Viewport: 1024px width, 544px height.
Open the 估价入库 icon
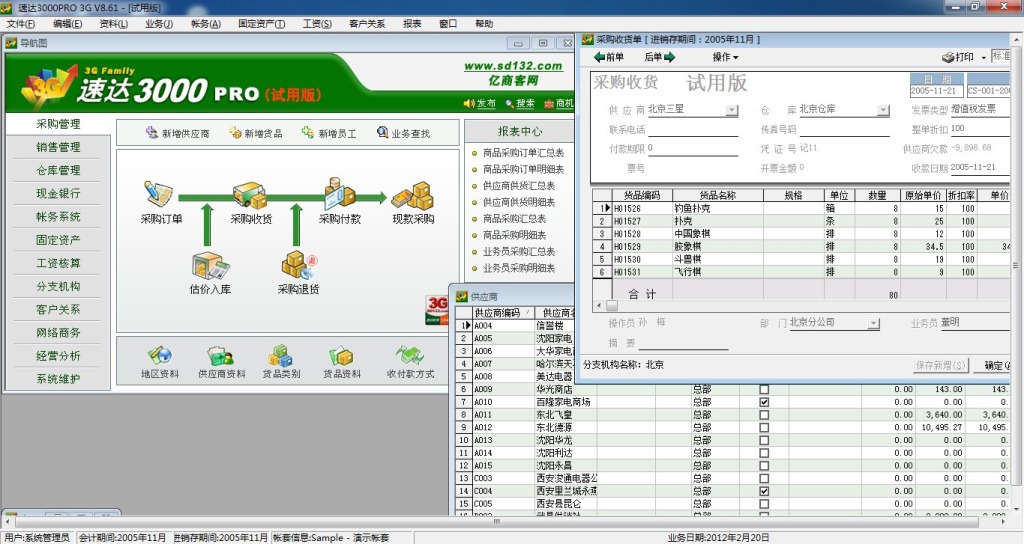[x=210, y=266]
